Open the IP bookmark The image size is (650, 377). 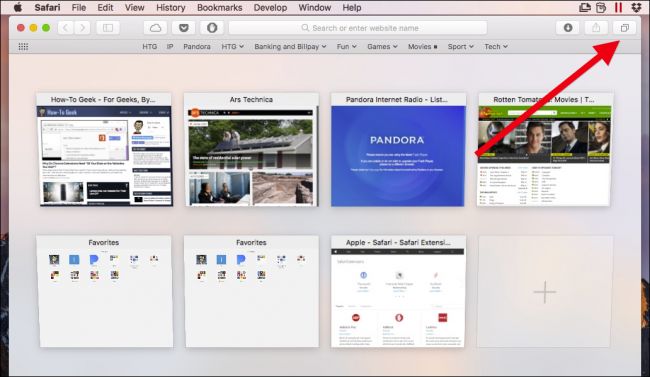[x=170, y=46]
